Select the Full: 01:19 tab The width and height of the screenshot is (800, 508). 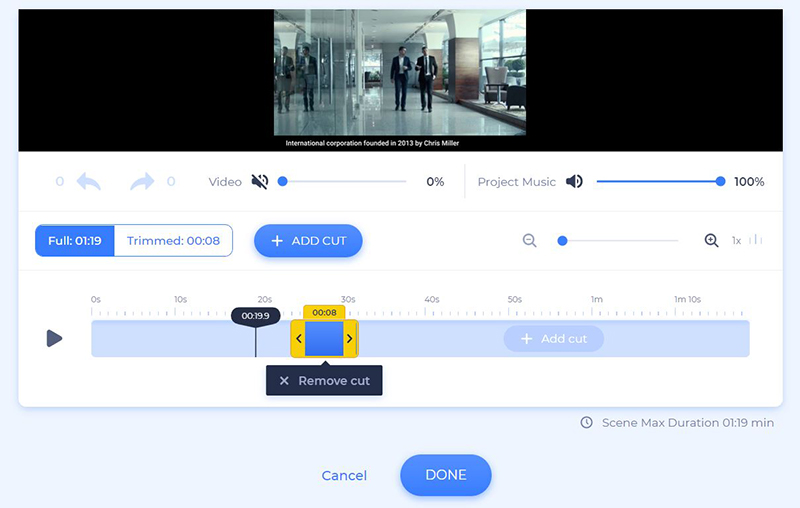point(75,241)
